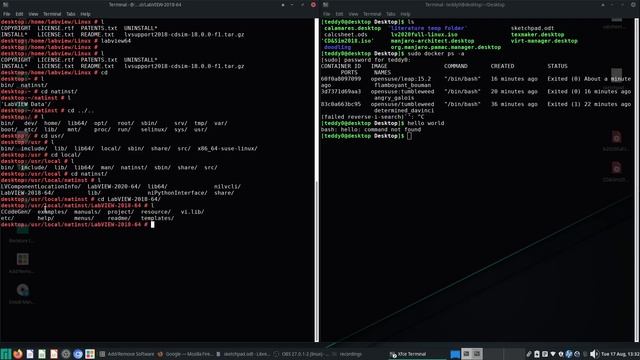Launch LibreOffice Impress icon in panel
The height and width of the screenshot is (360, 640).
tap(54, 354)
